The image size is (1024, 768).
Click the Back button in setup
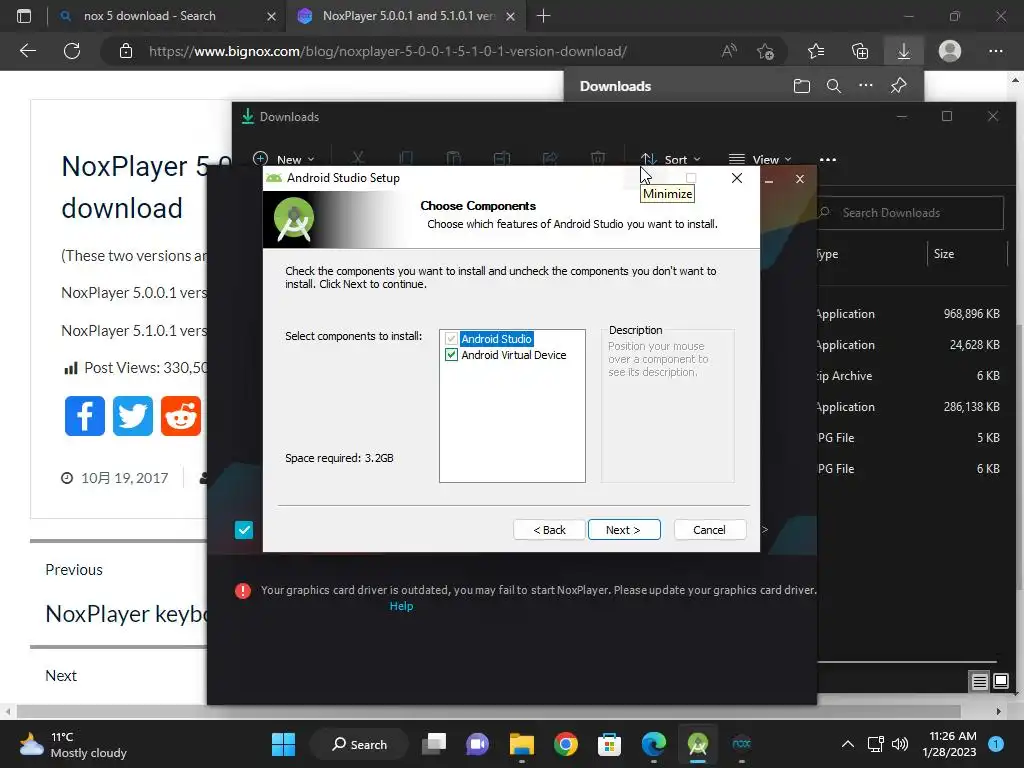(x=549, y=530)
